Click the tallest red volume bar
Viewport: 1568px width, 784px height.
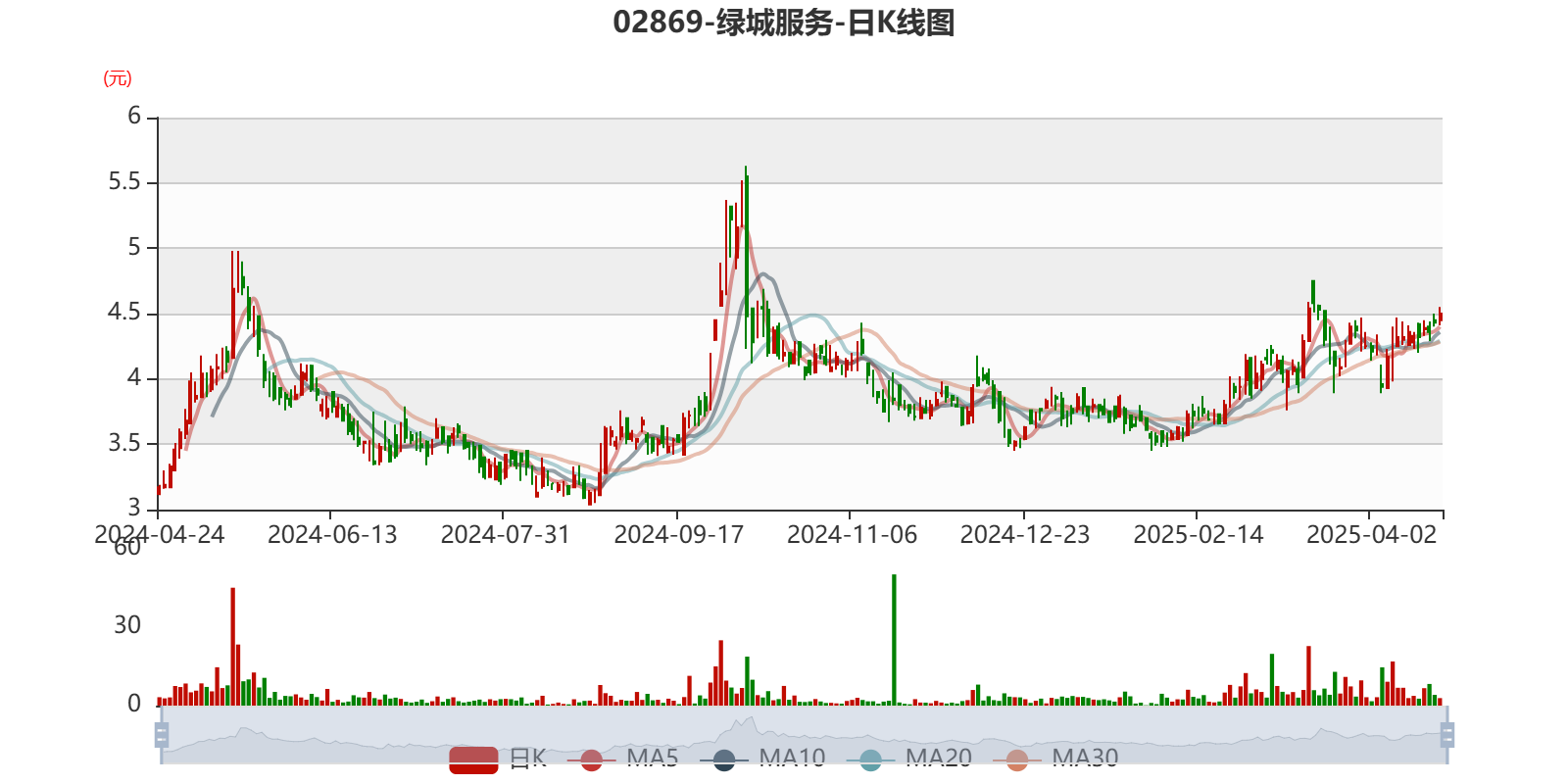(232, 647)
